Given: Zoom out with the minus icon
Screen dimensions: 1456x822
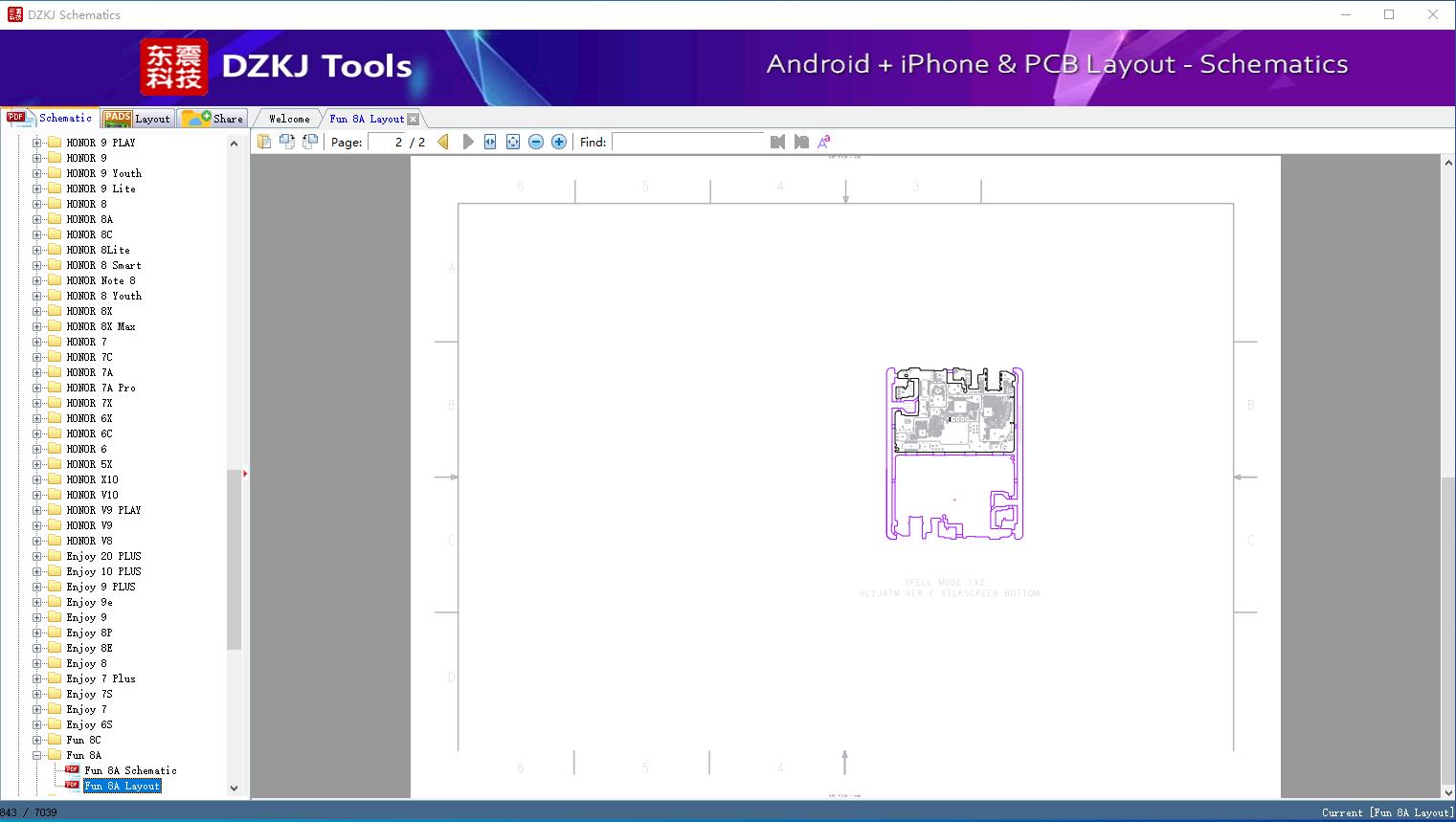Looking at the screenshot, I should tap(536, 142).
